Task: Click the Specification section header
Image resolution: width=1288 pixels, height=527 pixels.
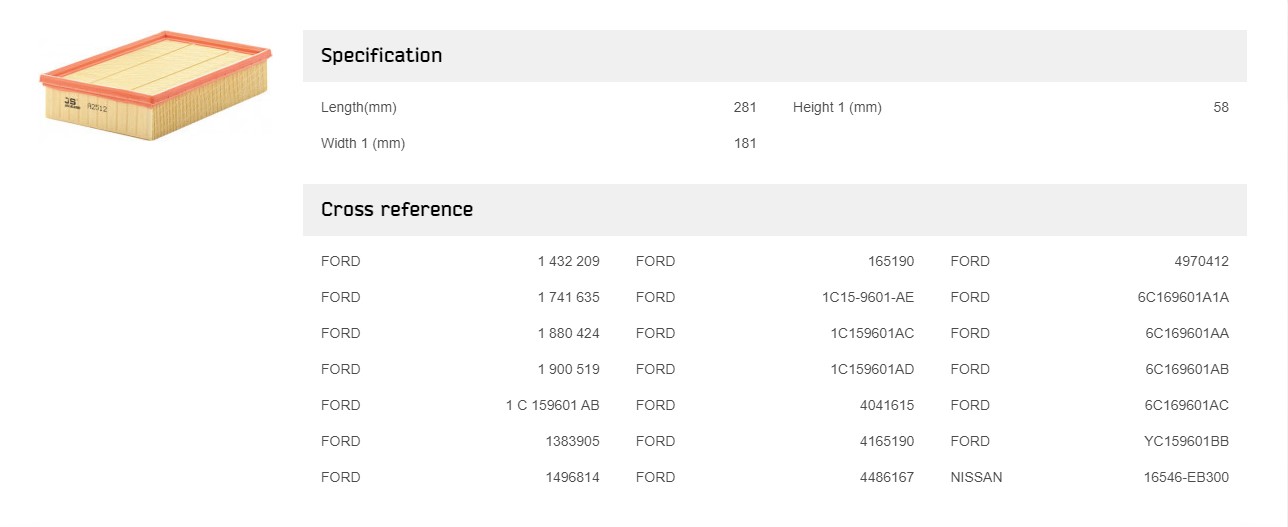Action: [774, 56]
